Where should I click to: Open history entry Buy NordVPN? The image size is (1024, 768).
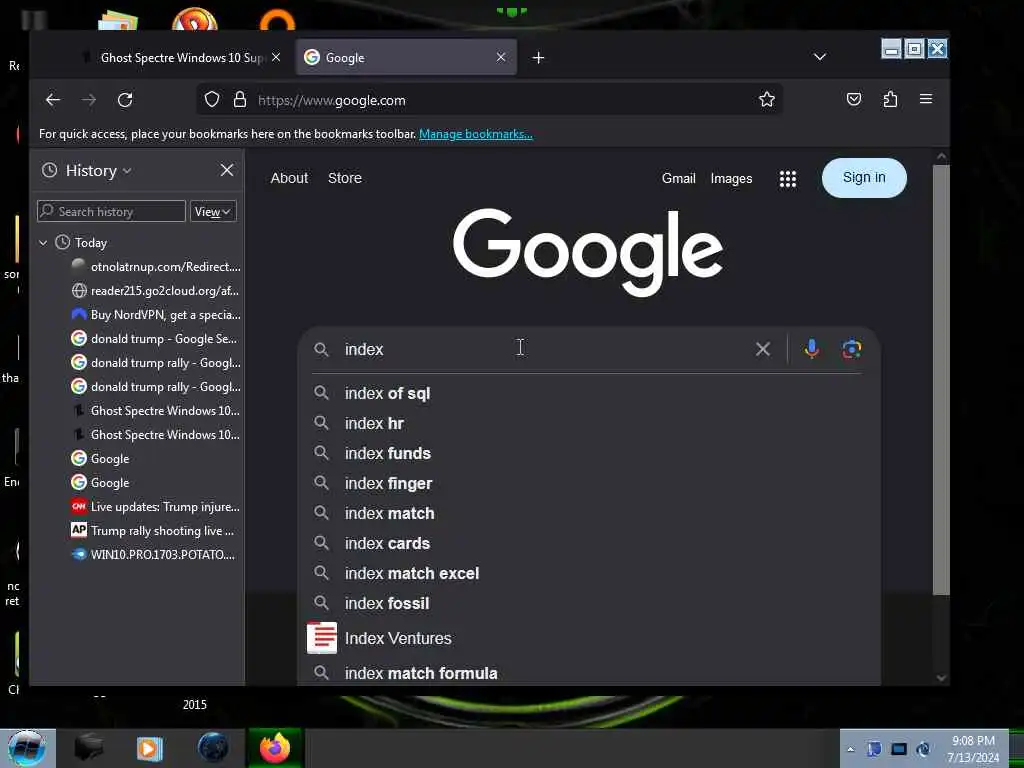click(155, 315)
